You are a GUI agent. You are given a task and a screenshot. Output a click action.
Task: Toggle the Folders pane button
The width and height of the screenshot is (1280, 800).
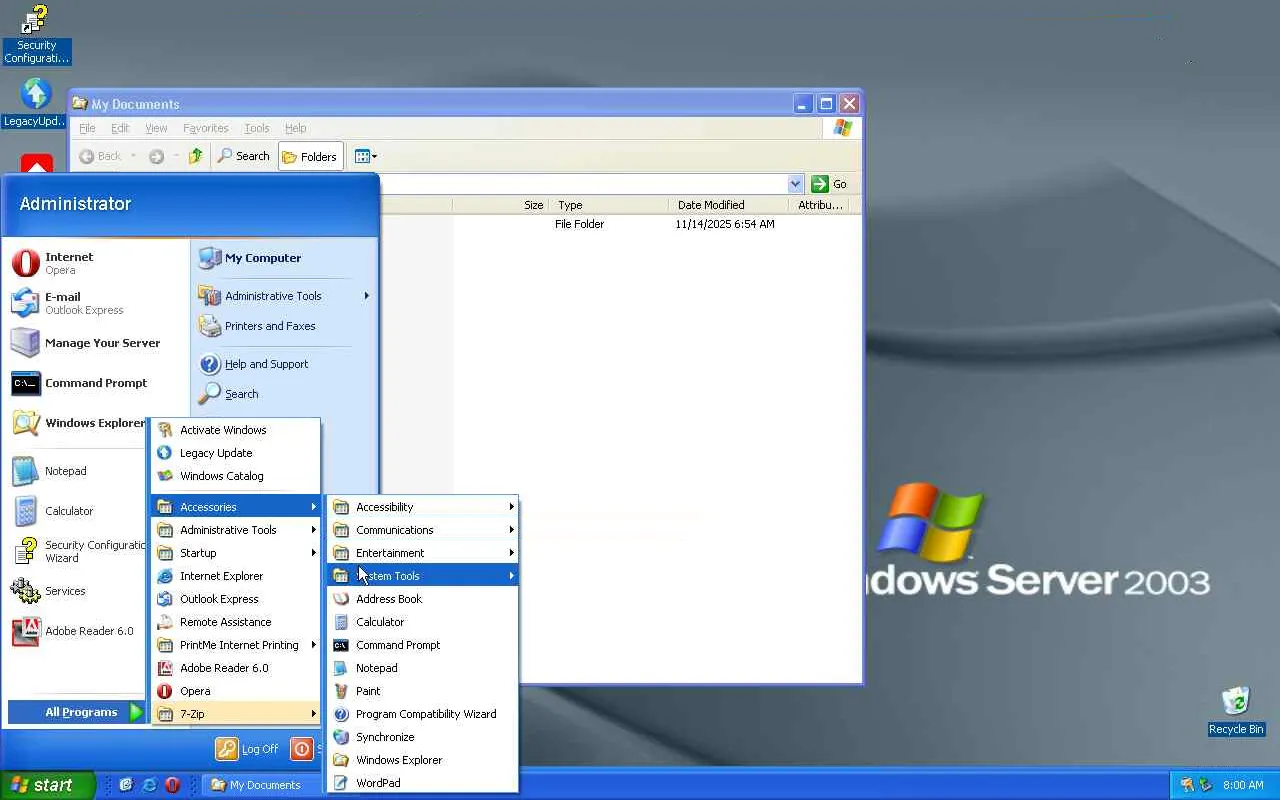click(x=310, y=156)
